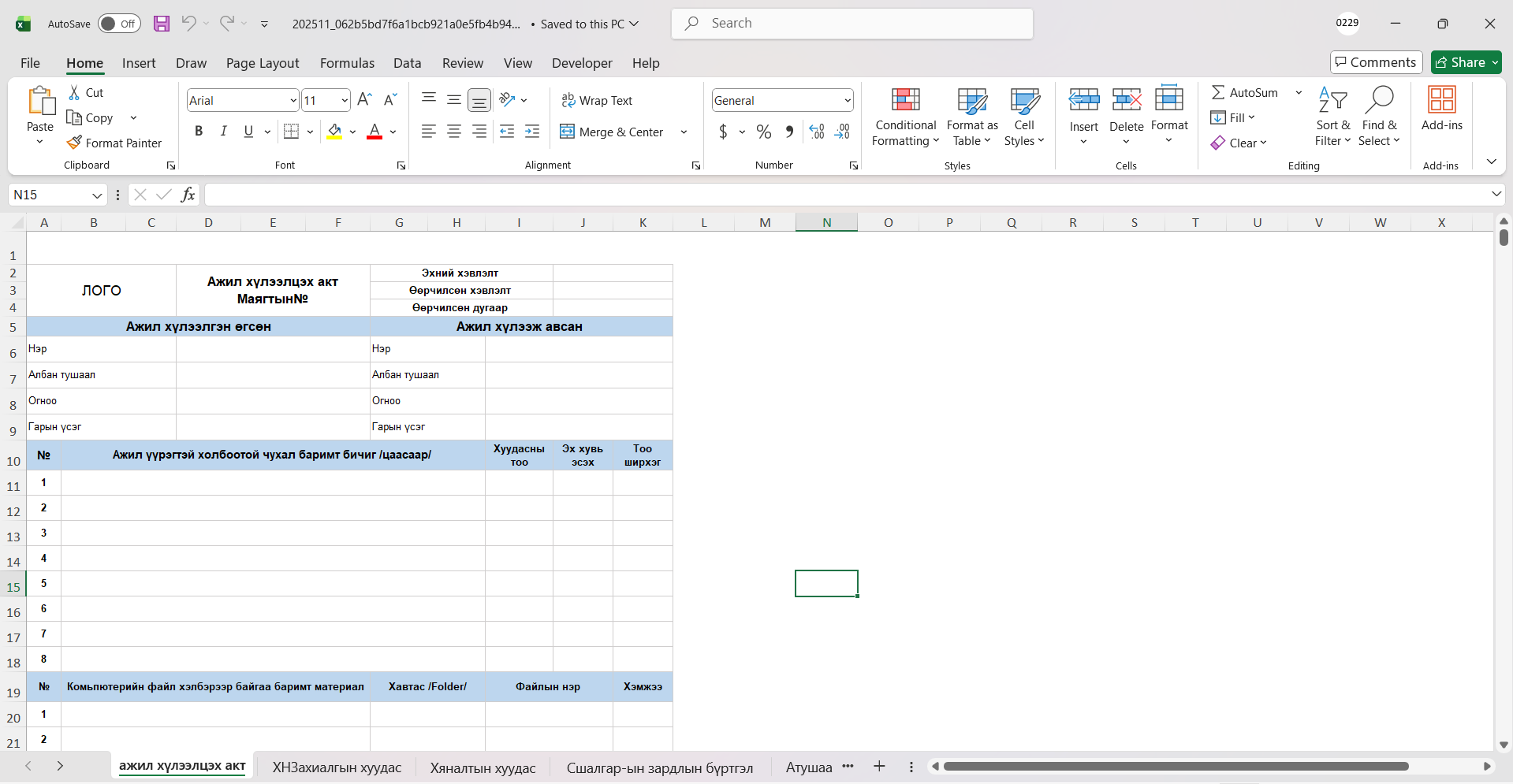Click the Save icon in title bar
The width and height of the screenshot is (1513, 784).
[162, 24]
